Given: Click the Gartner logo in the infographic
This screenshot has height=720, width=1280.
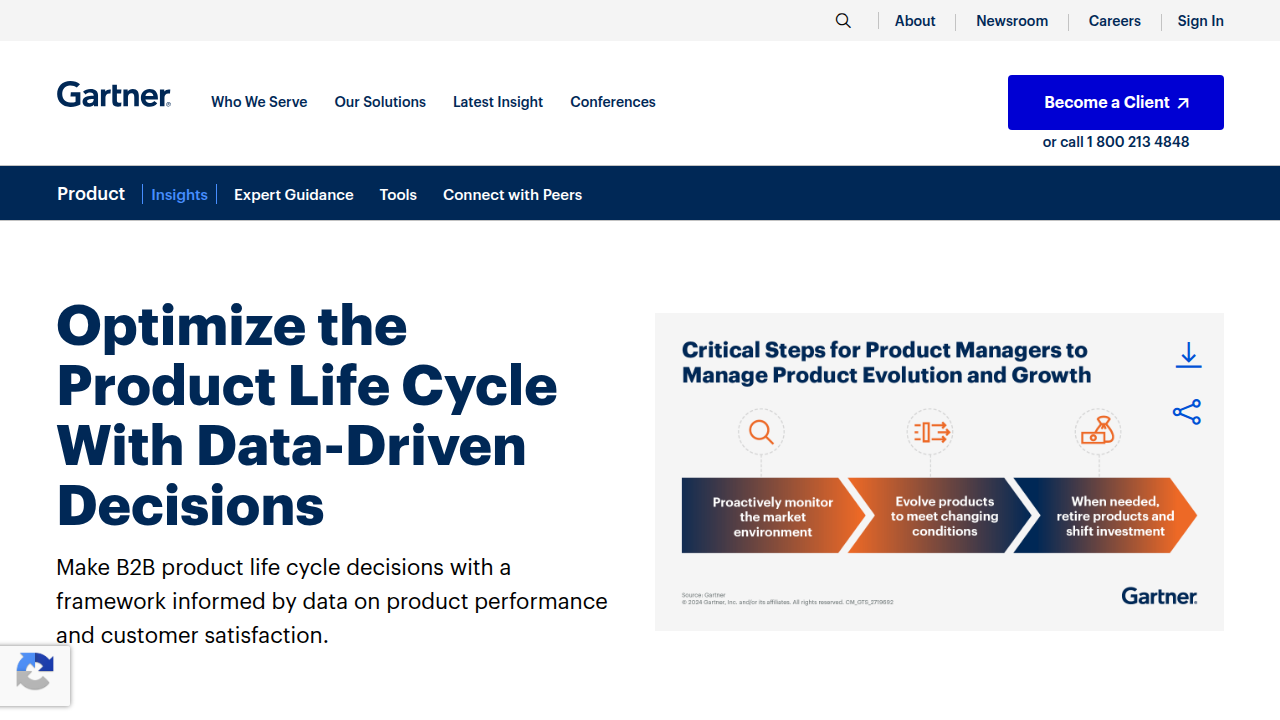Looking at the screenshot, I should click(x=1159, y=596).
